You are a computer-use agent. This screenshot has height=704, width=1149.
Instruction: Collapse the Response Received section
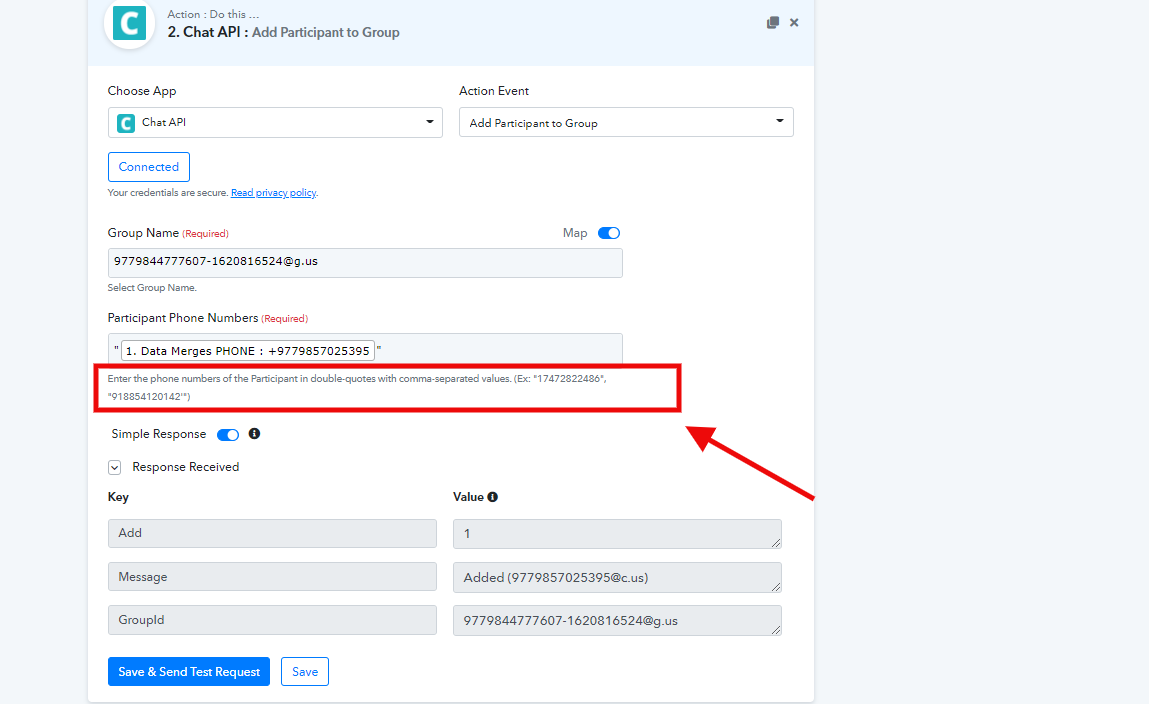point(115,467)
